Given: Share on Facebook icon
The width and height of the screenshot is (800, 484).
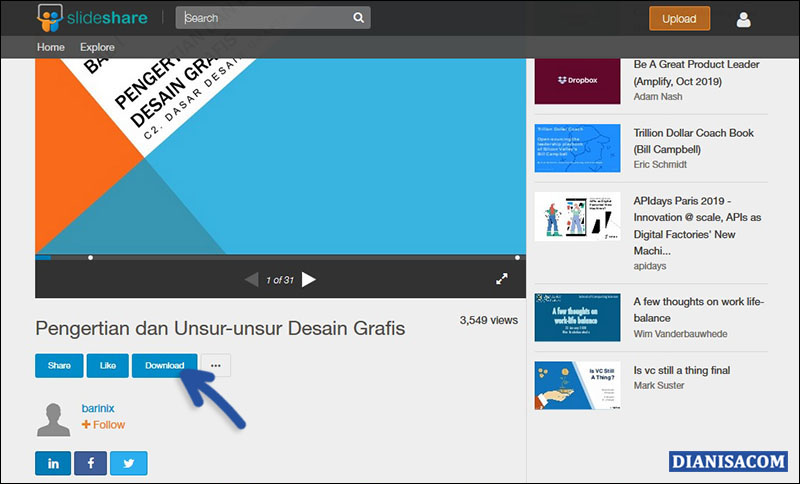Looking at the screenshot, I should coord(90,463).
